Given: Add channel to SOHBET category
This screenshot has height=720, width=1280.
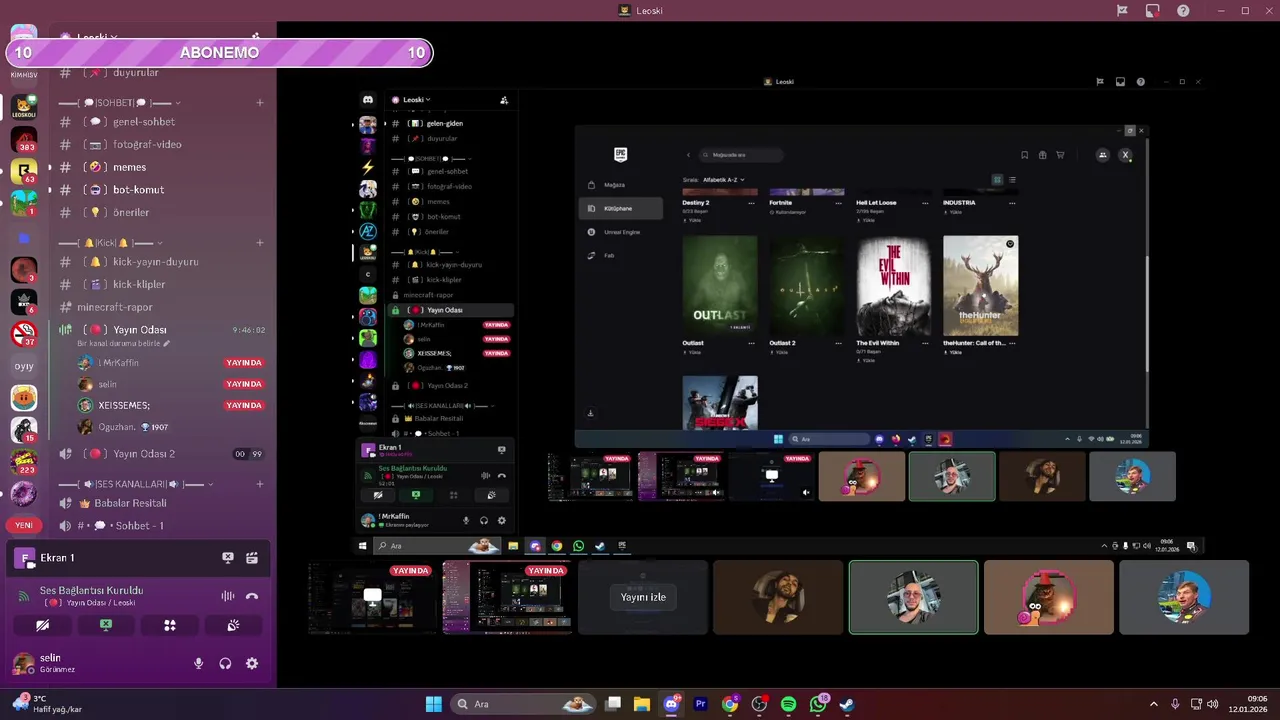Looking at the screenshot, I should tap(260, 102).
